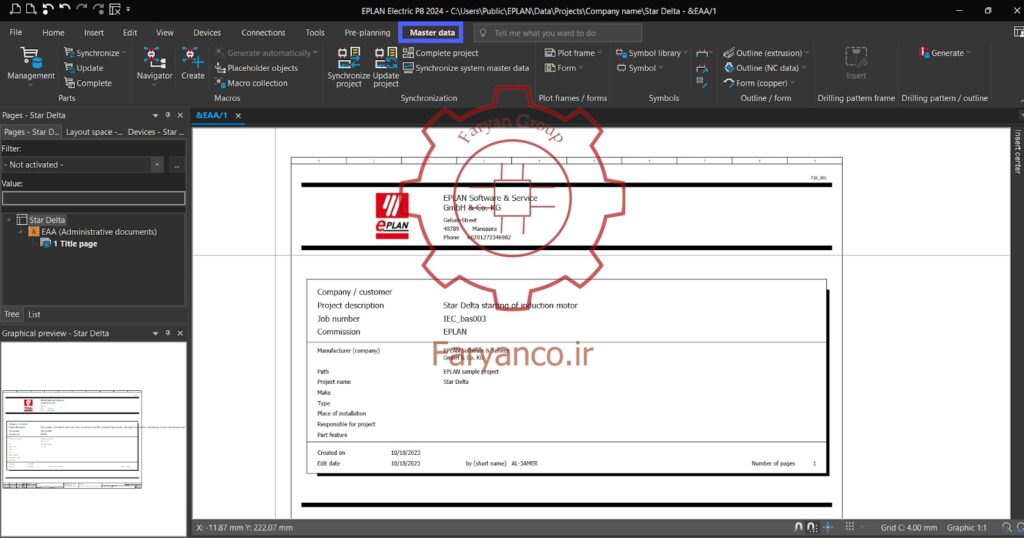Image resolution: width=1024 pixels, height=538 pixels.
Task: Click the ribbon layout icon at top right
Action: [x=1018, y=32]
